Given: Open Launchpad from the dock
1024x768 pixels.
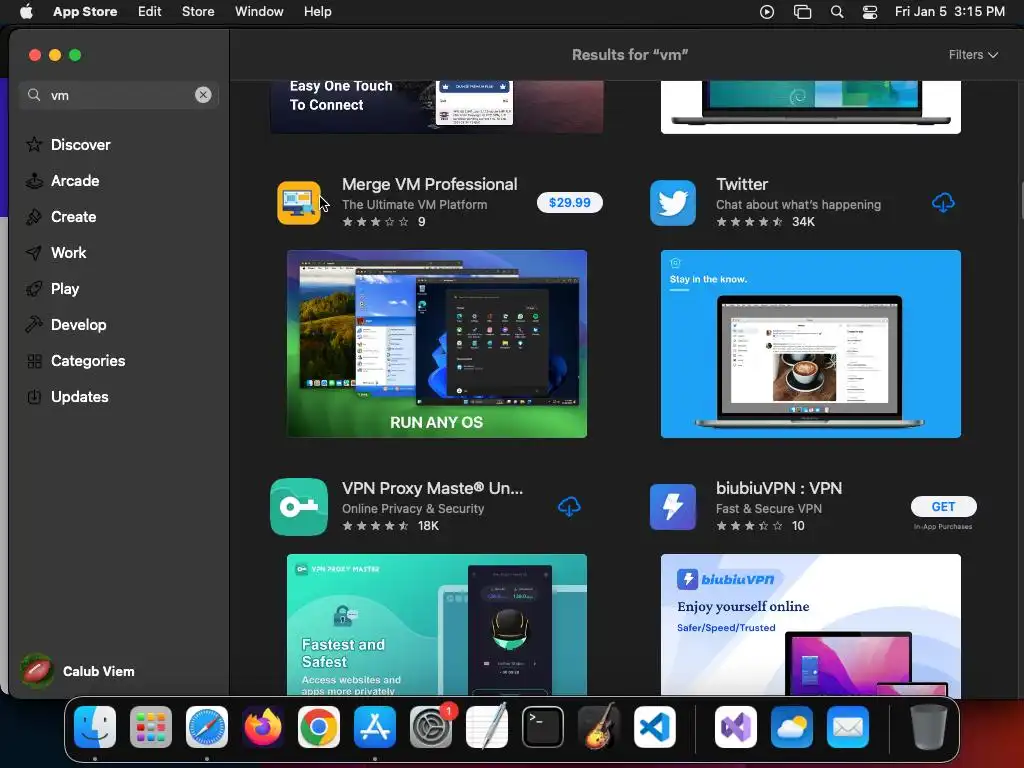Looking at the screenshot, I should (151, 727).
